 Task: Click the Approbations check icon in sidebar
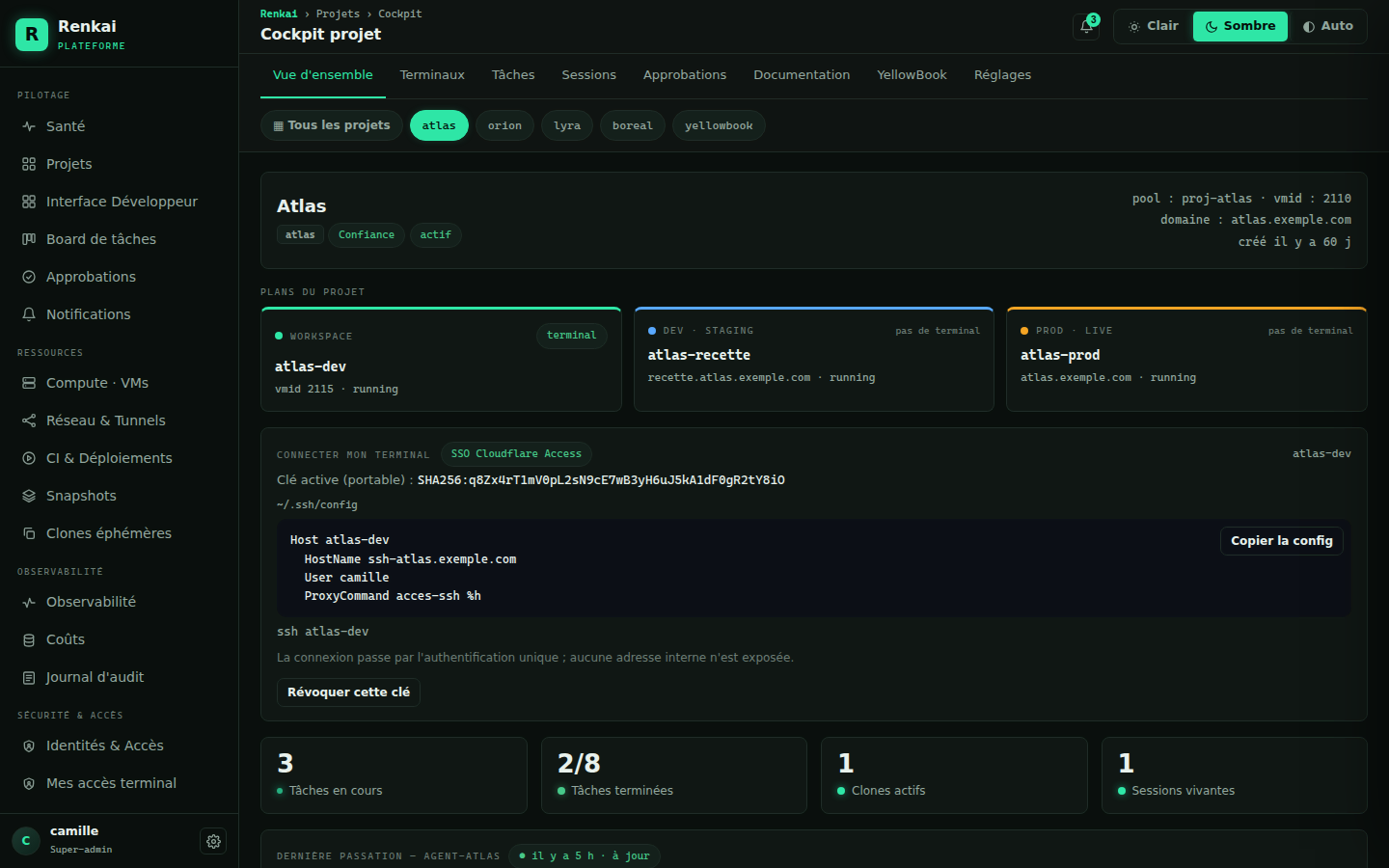[x=29, y=277]
